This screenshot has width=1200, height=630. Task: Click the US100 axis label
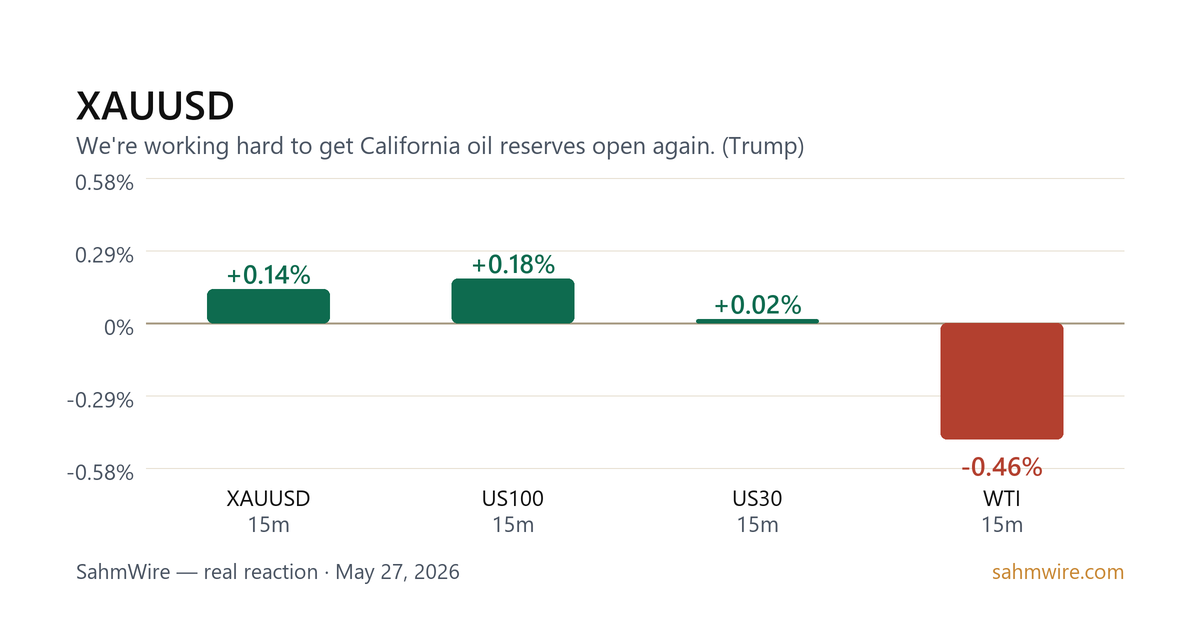[x=513, y=499]
